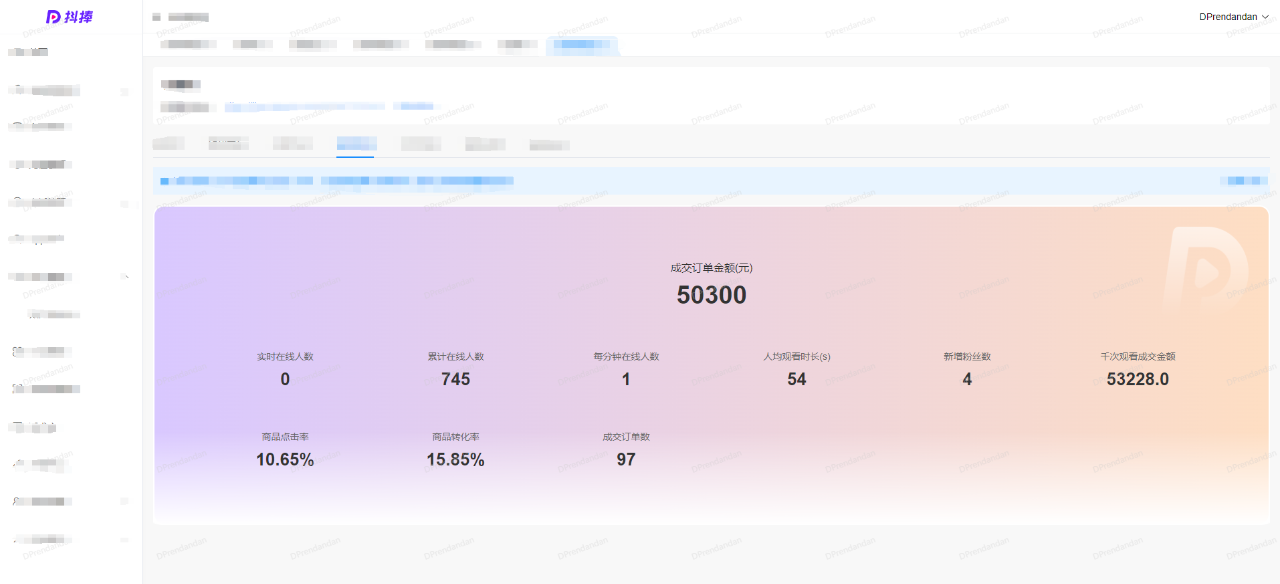
Task: Click the chevron next to DPrendandan
Action: (x=1265, y=17)
